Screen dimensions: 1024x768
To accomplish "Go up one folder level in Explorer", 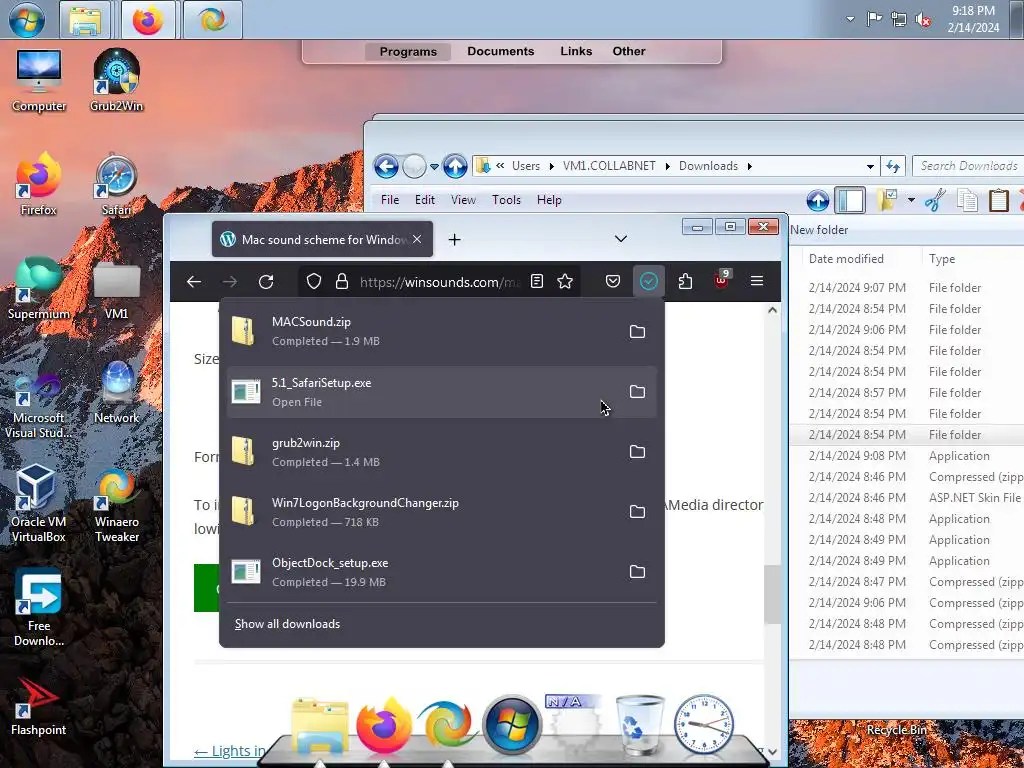I will [455, 167].
